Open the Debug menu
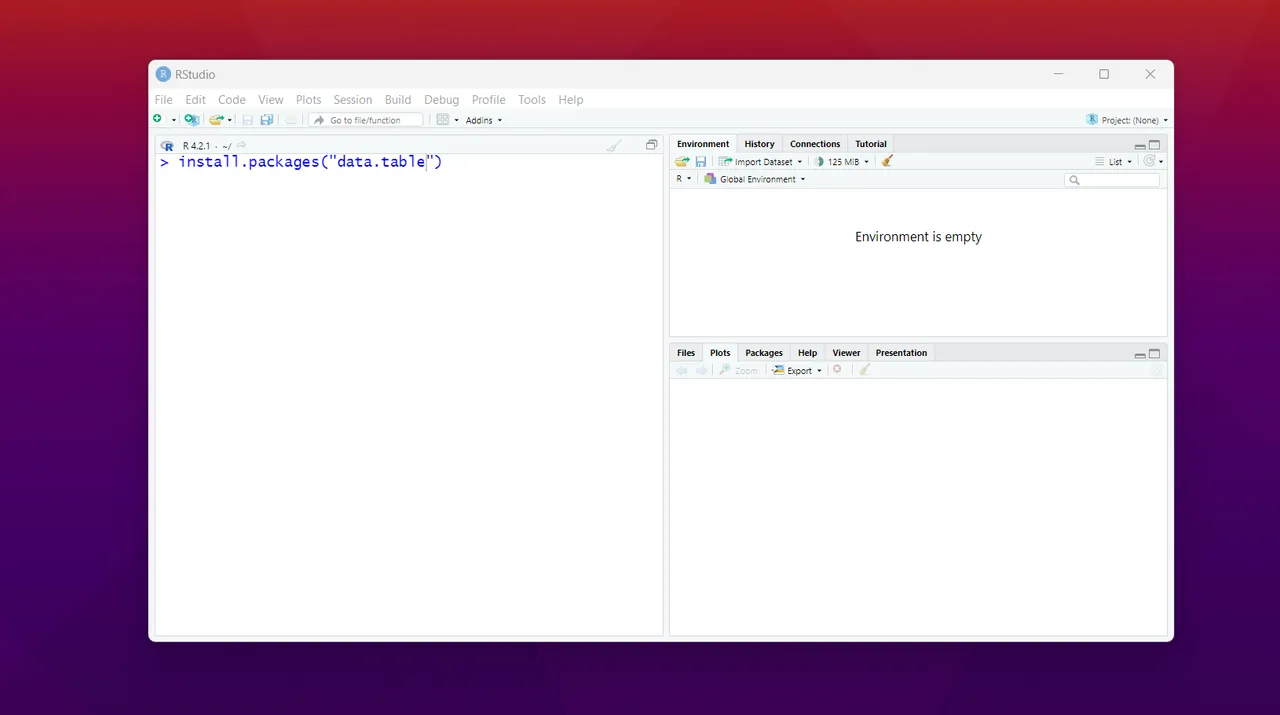The width and height of the screenshot is (1280, 715). (441, 100)
